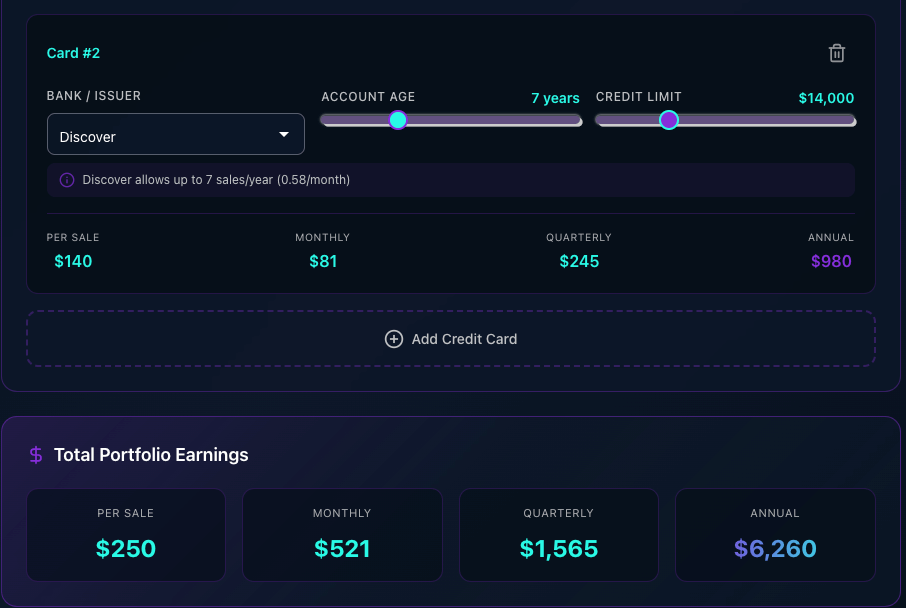Click Card #2 annual value $980
The image size is (906, 608).
831,261
